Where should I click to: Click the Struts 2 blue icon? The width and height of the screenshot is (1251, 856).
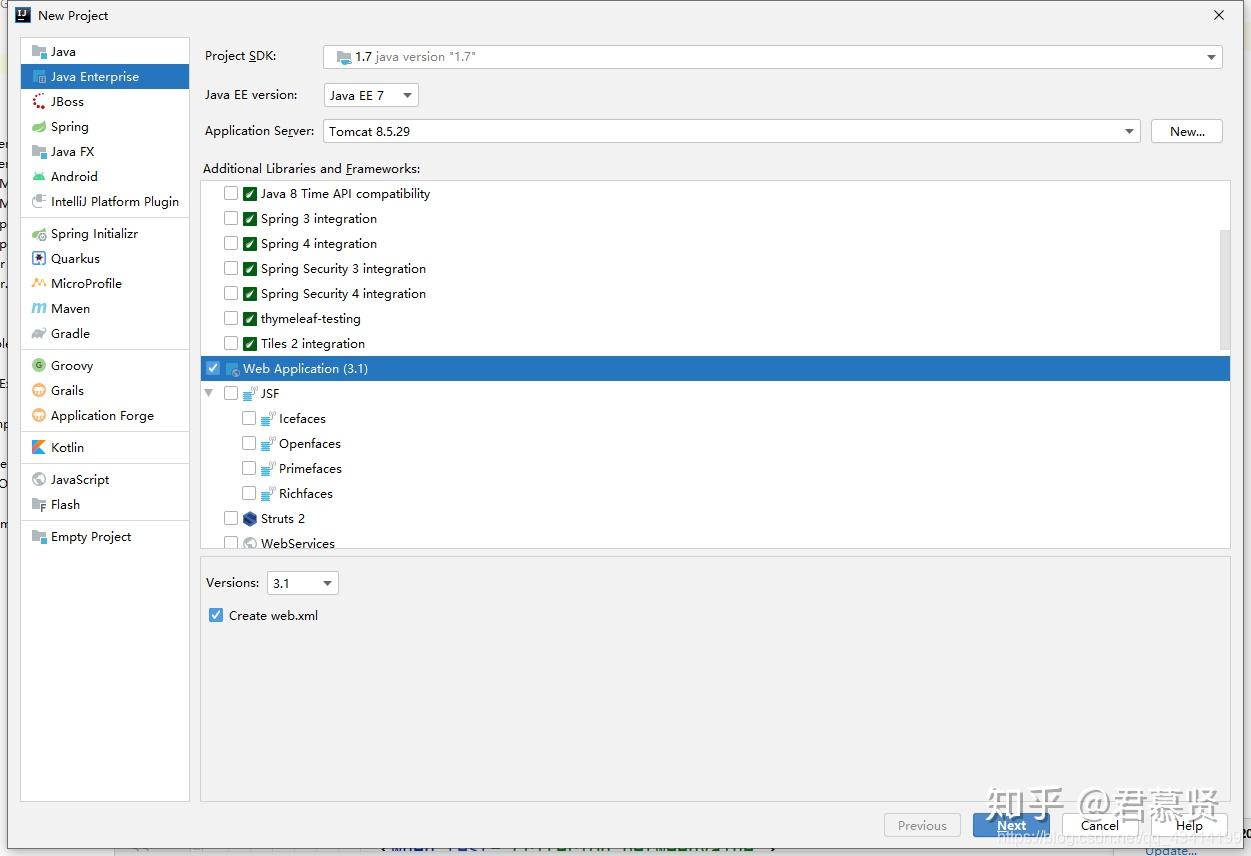(x=250, y=519)
